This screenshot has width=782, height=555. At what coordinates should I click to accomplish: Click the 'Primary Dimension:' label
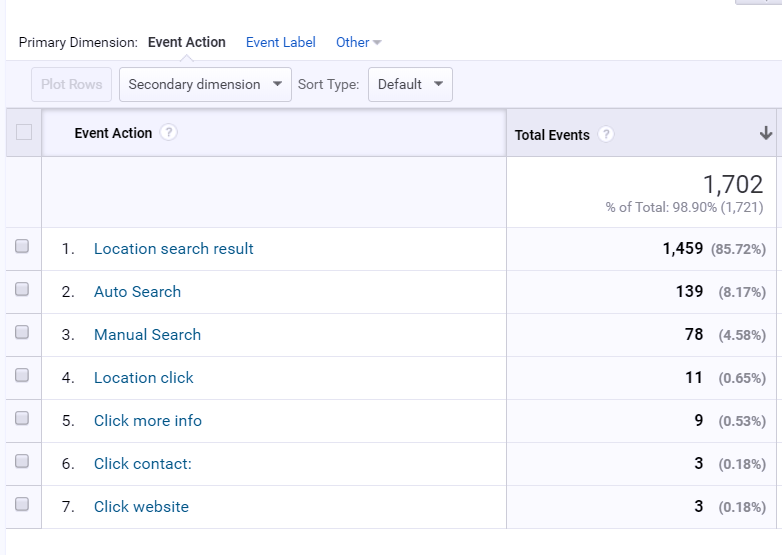[78, 42]
